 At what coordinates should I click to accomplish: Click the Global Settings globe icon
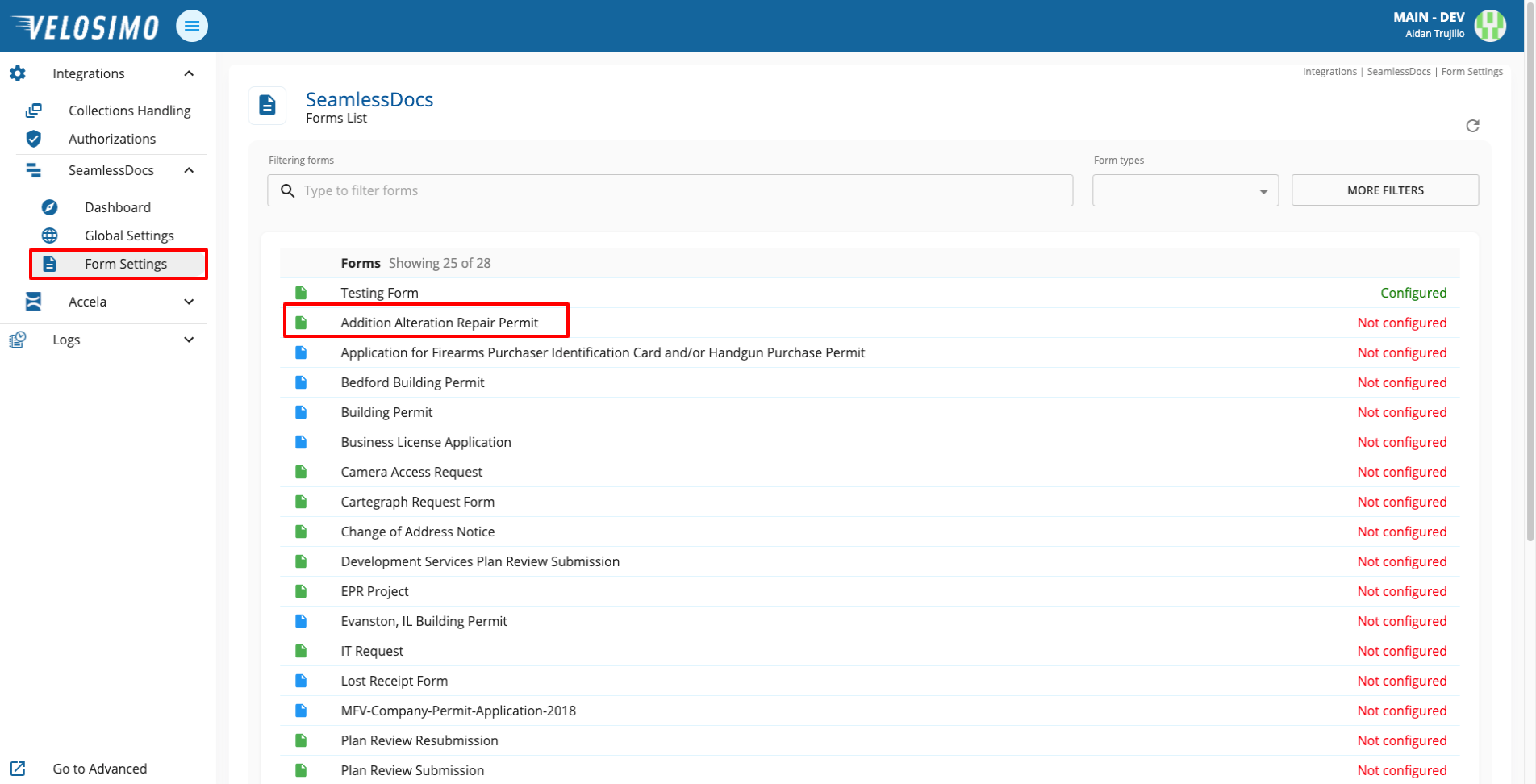50,236
